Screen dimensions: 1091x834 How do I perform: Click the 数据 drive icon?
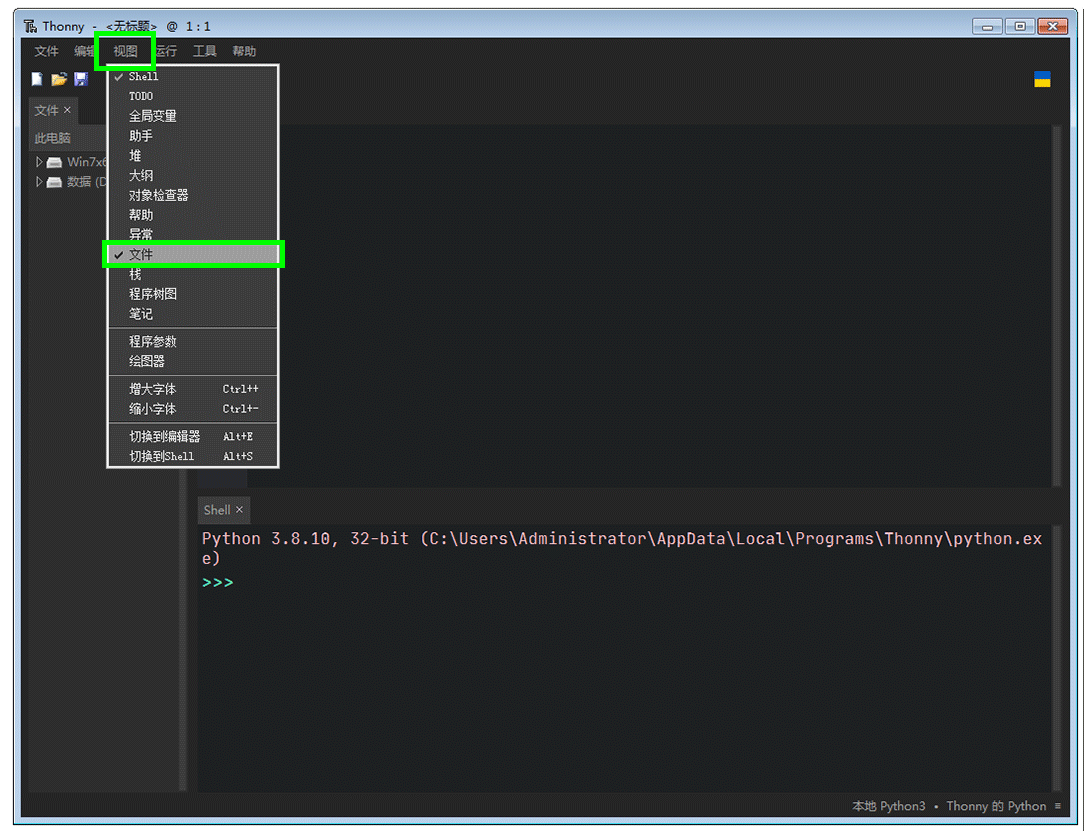[54, 182]
